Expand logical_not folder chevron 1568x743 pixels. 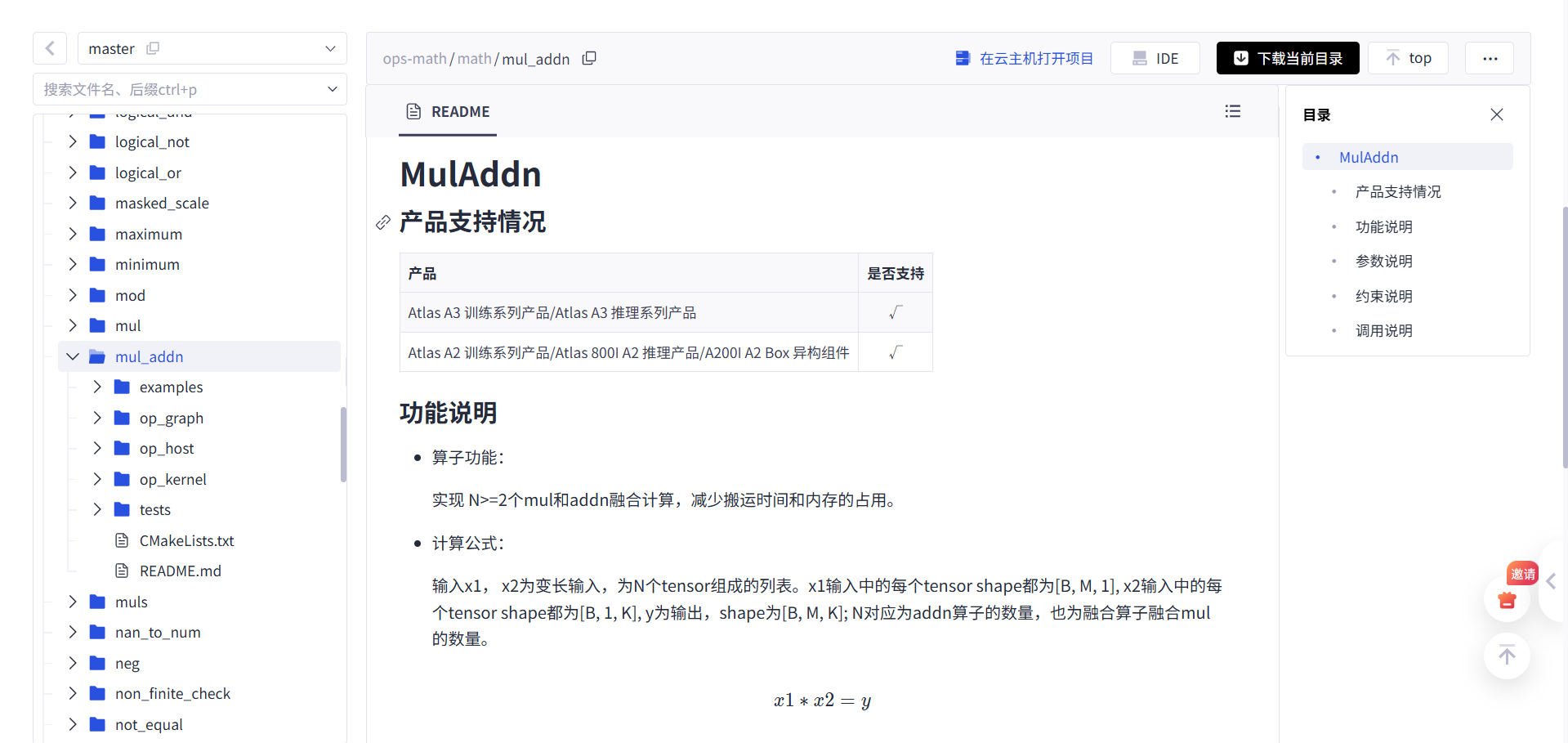click(x=73, y=141)
